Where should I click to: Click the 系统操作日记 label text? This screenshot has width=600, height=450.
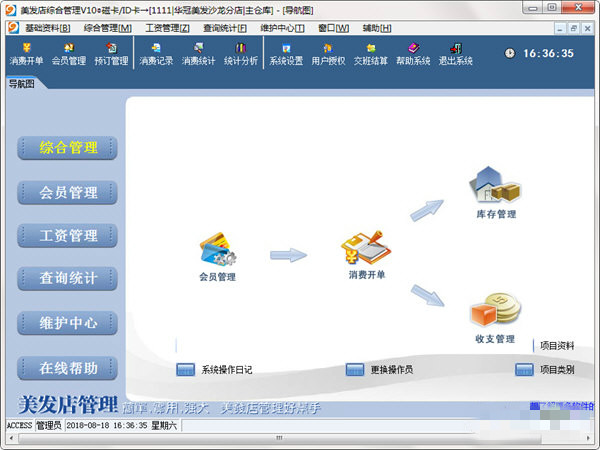227,370
